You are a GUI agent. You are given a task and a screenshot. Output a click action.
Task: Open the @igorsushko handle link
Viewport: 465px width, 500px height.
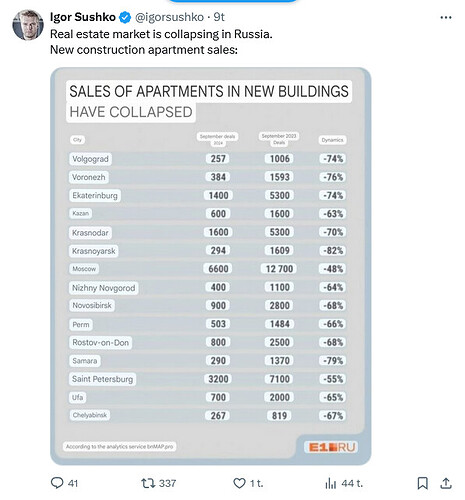(x=169, y=17)
